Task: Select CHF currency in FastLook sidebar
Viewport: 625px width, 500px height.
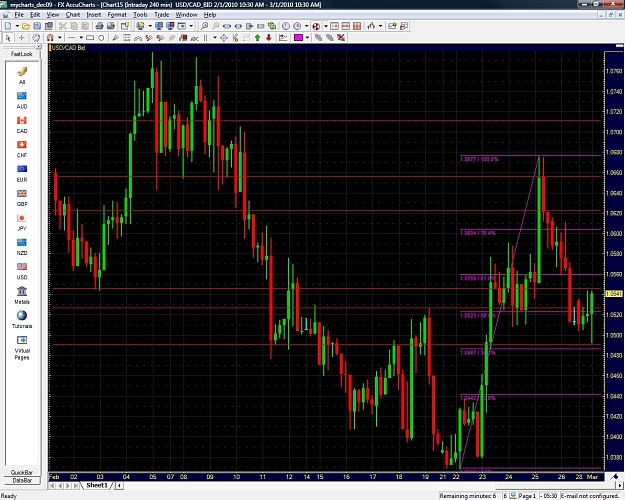Action: click(x=22, y=149)
